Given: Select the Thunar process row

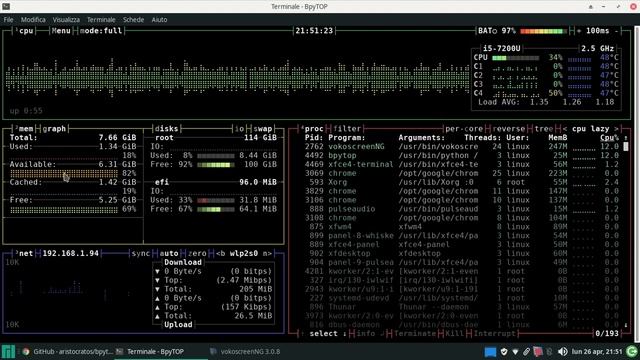Looking at the screenshot, I should [x=461, y=307].
